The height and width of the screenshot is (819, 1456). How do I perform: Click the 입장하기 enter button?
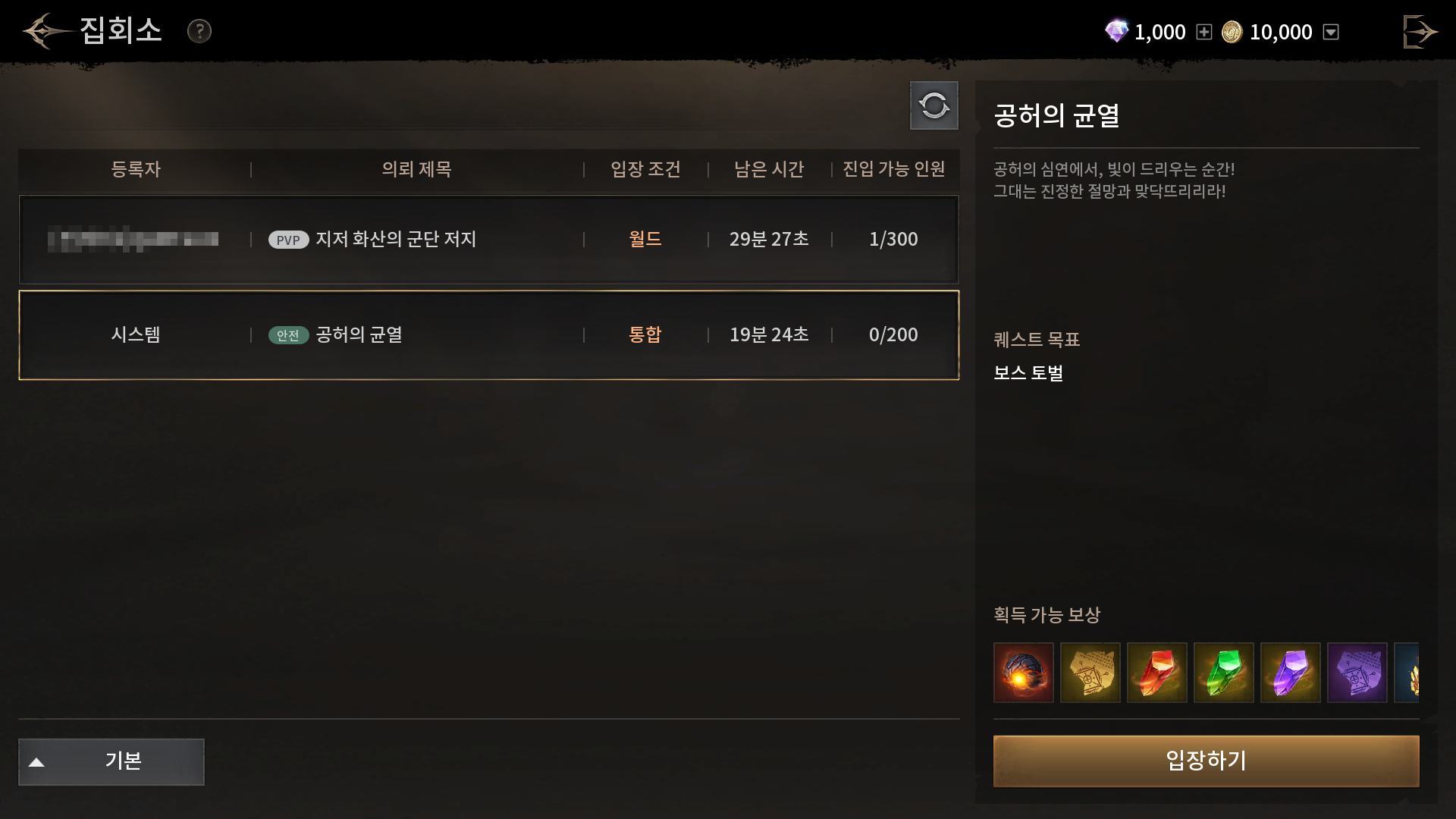point(1207,761)
